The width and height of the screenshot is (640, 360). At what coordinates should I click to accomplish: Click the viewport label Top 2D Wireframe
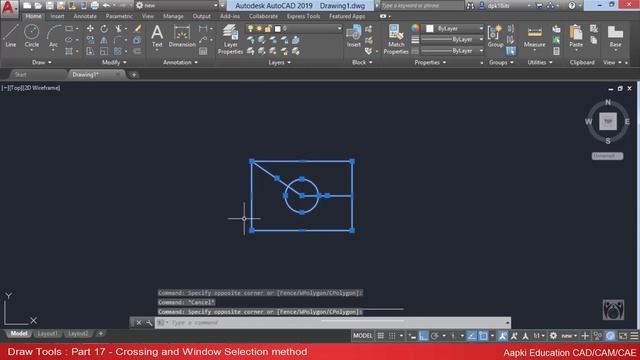31,88
